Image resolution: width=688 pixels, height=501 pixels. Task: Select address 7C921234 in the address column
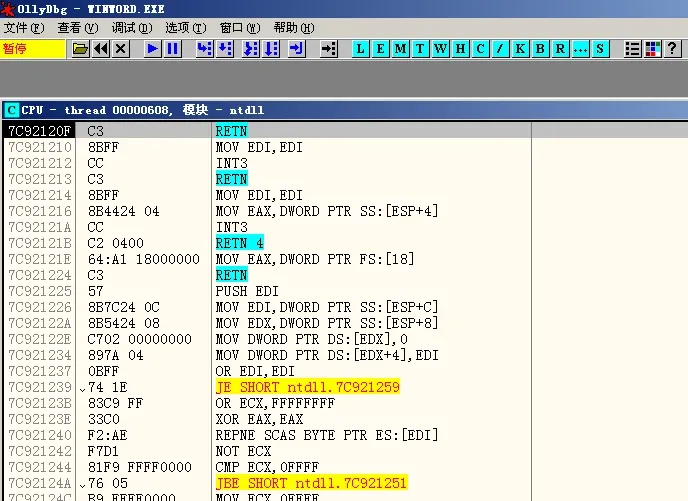pos(39,355)
